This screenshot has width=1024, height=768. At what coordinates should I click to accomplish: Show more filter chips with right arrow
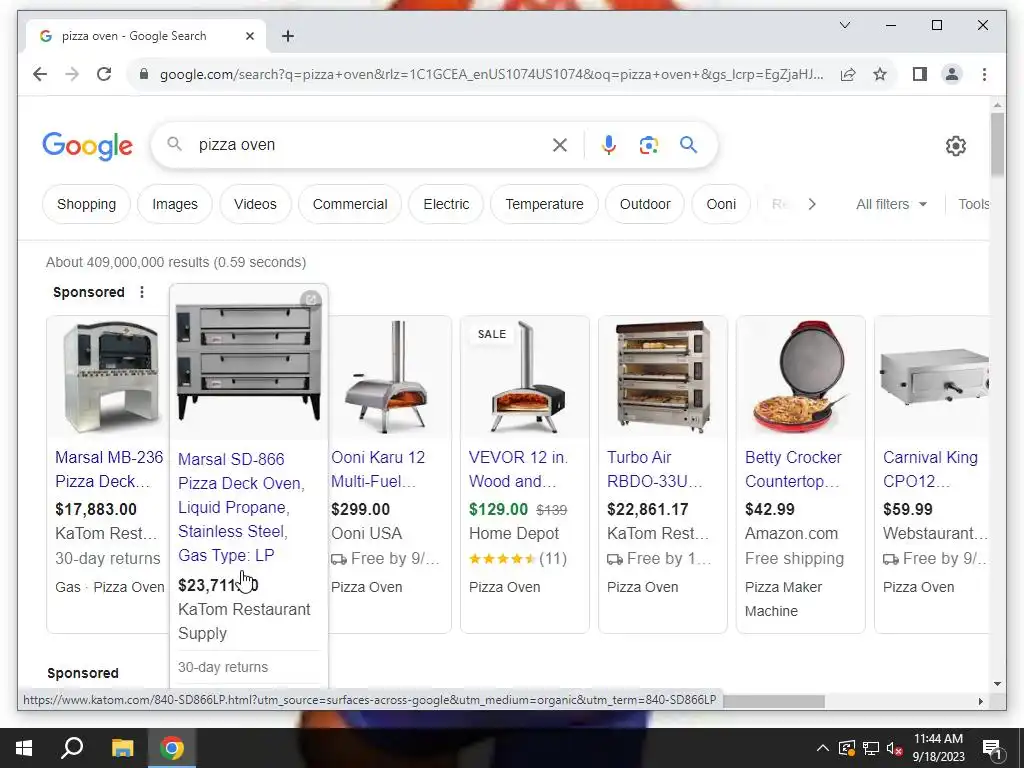point(812,204)
